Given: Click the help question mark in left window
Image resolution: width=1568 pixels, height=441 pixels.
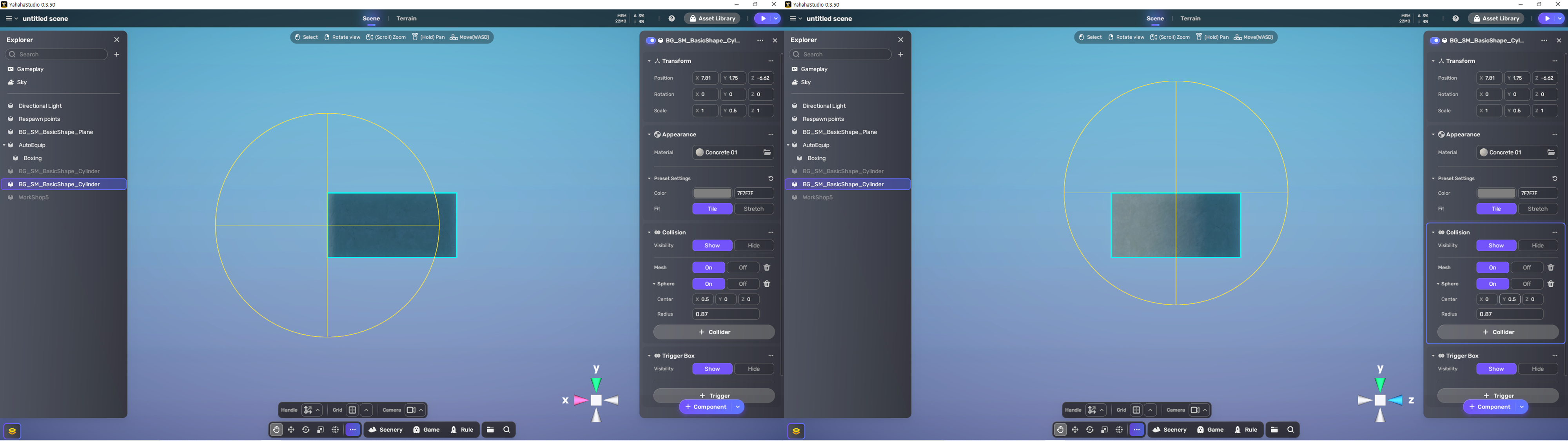Looking at the screenshot, I should [x=671, y=19].
